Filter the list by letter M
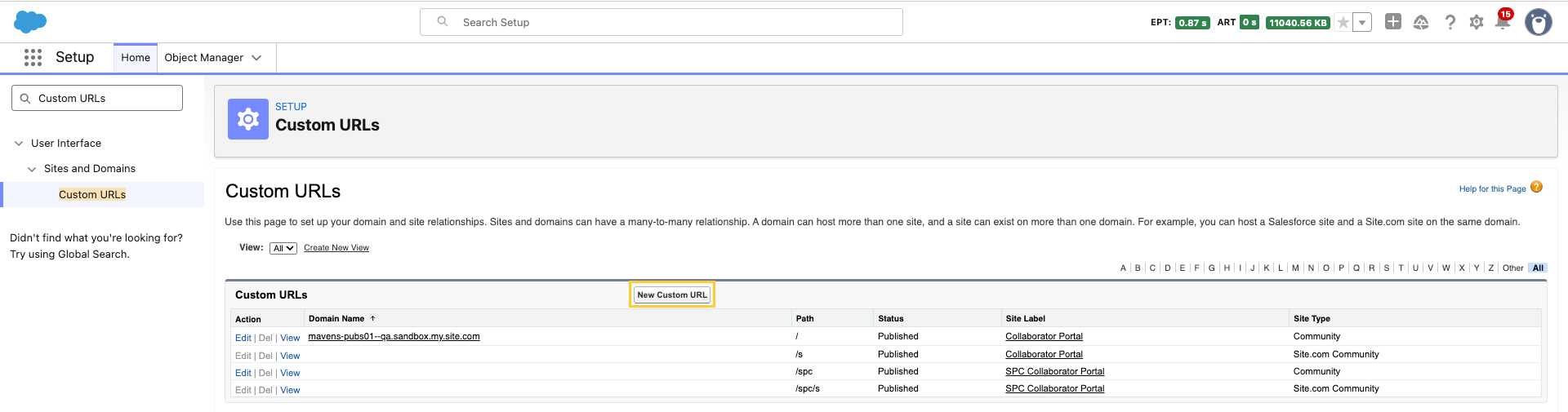Screen dimensions: 1568x412 pos(1295,268)
